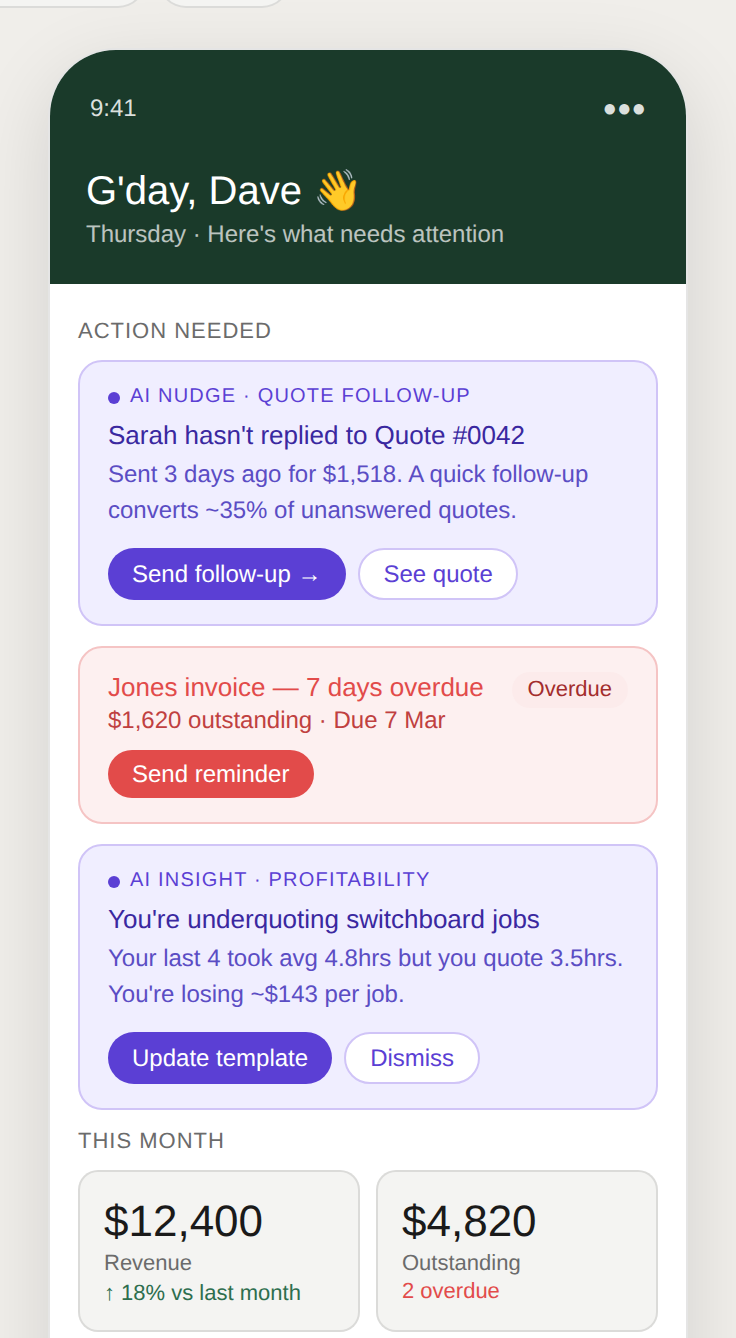This screenshot has height=1338, width=736.
Task: Click the '18% vs last month' trend text
Action: (x=204, y=1292)
